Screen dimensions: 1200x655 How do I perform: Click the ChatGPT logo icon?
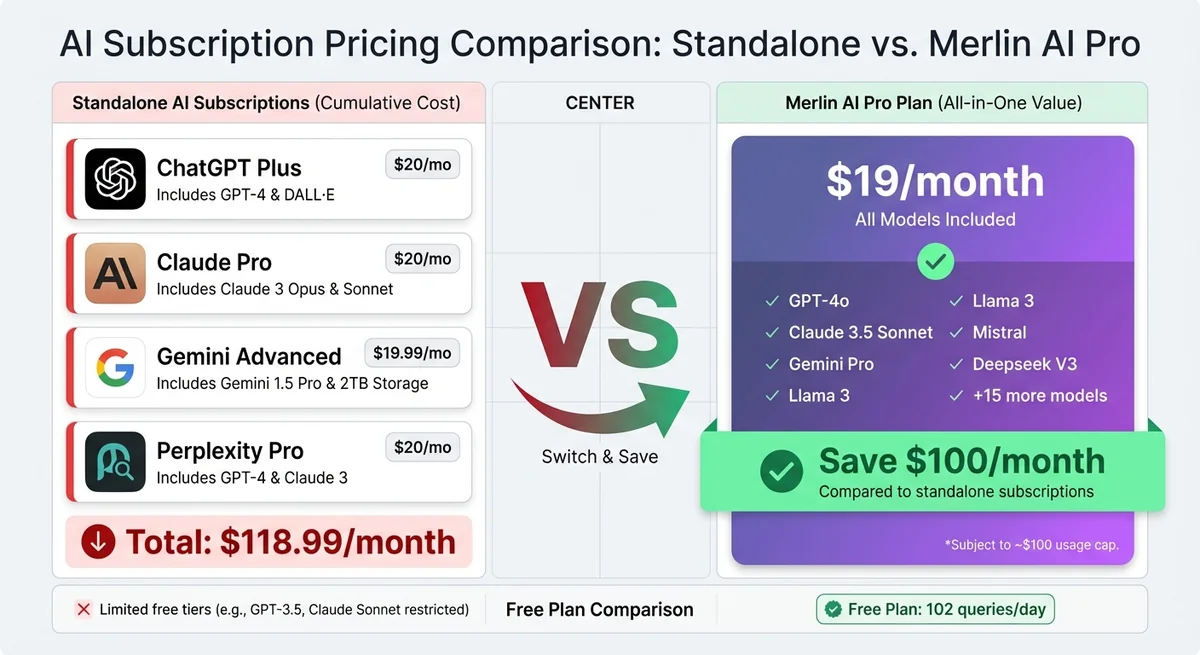click(x=115, y=179)
